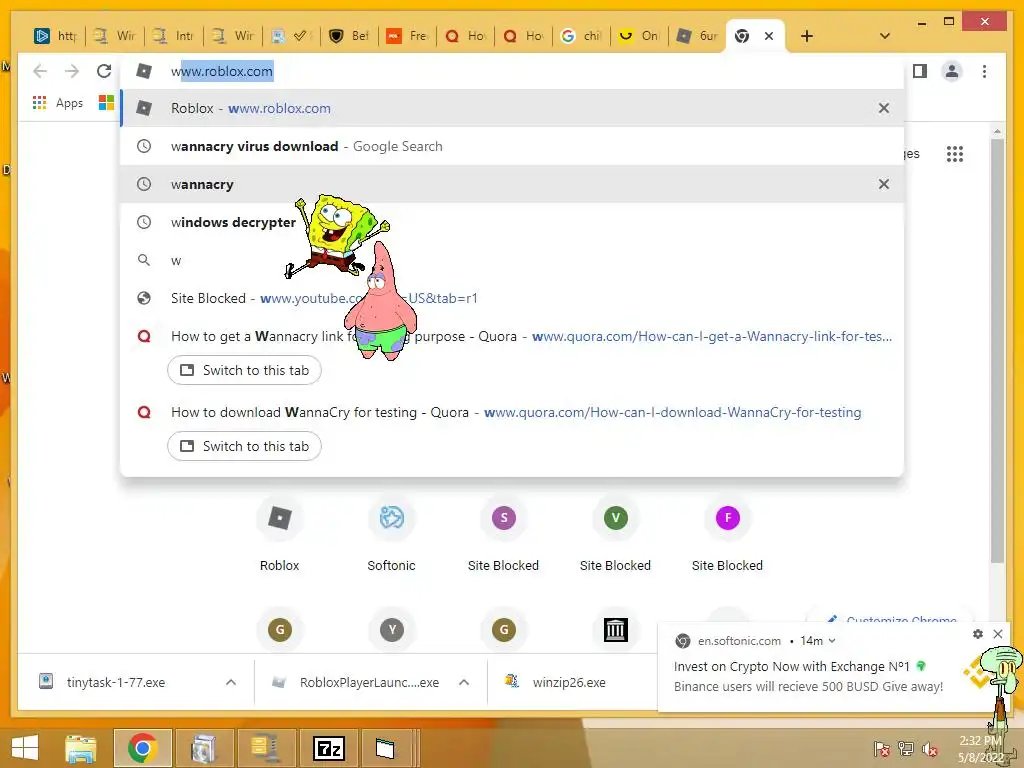1024x768 pixels.
Task: Open the Microsoft bookmark icon
Action: tap(106, 103)
